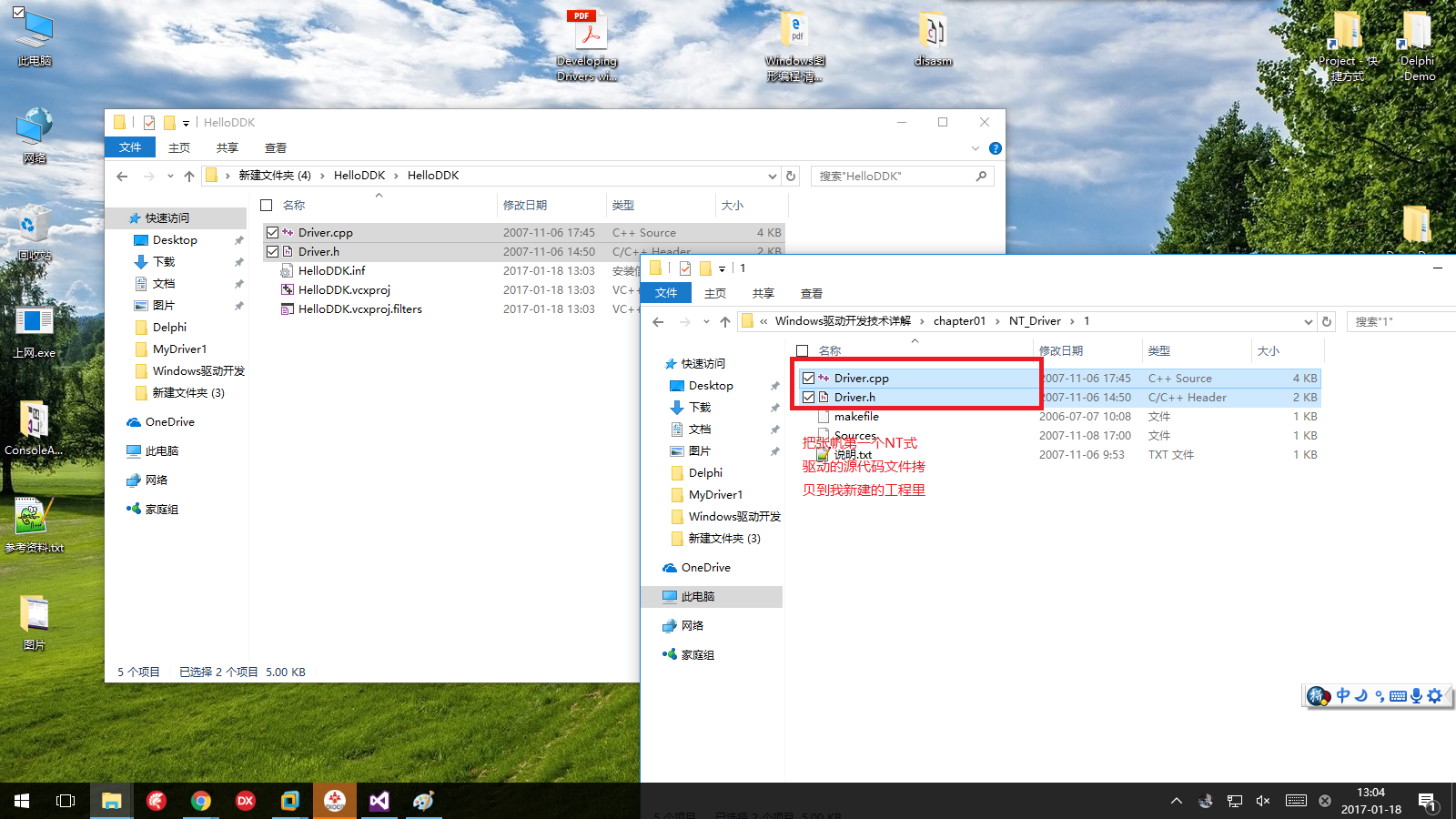The height and width of the screenshot is (819, 1456).
Task: Toggle select-all checkbox in front window
Action: [x=803, y=350]
